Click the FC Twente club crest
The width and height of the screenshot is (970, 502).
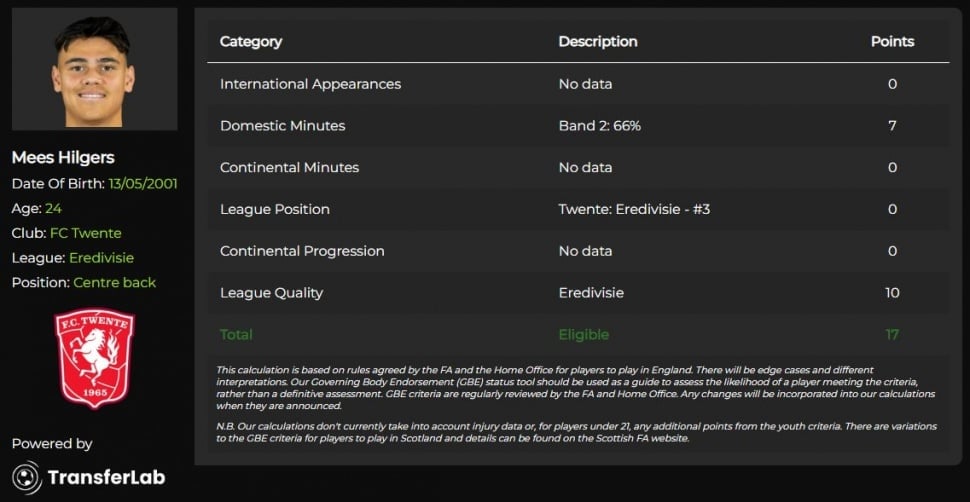[x=94, y=358]
